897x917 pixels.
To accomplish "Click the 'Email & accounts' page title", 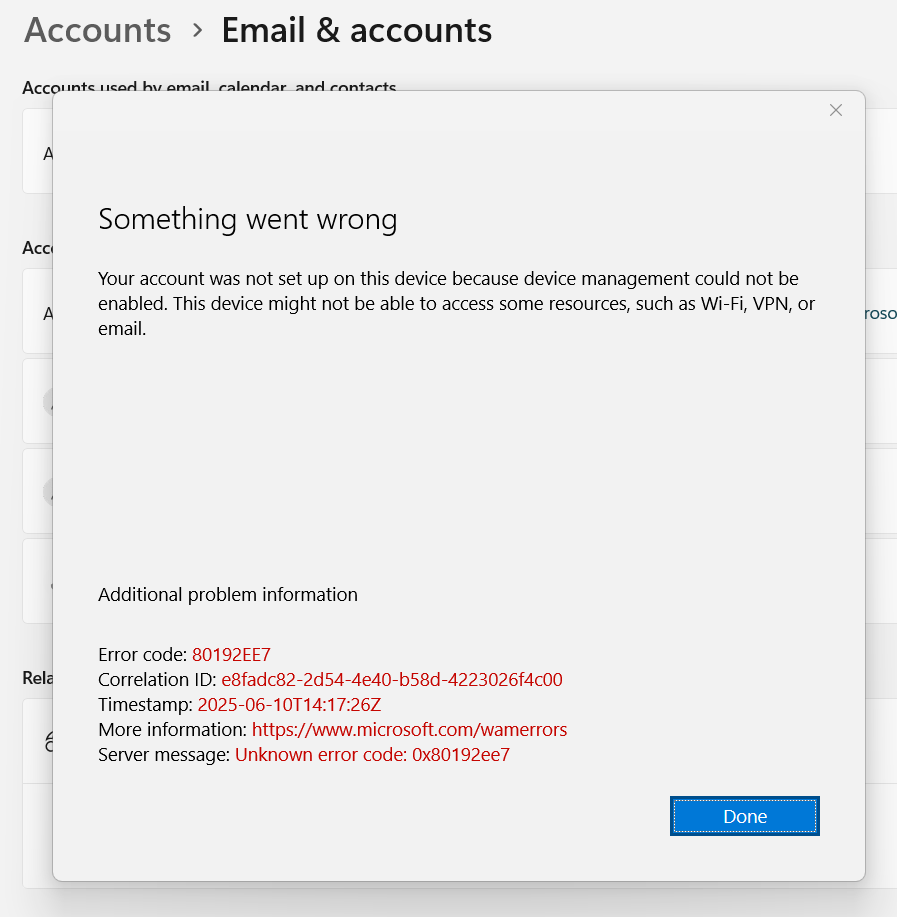I will [x=357, y=30].
